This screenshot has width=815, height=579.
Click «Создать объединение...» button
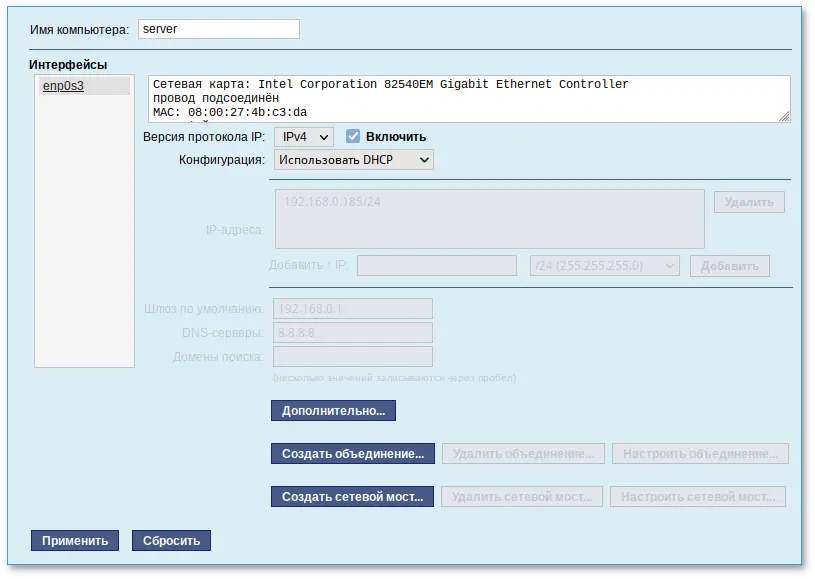point(352,453)
